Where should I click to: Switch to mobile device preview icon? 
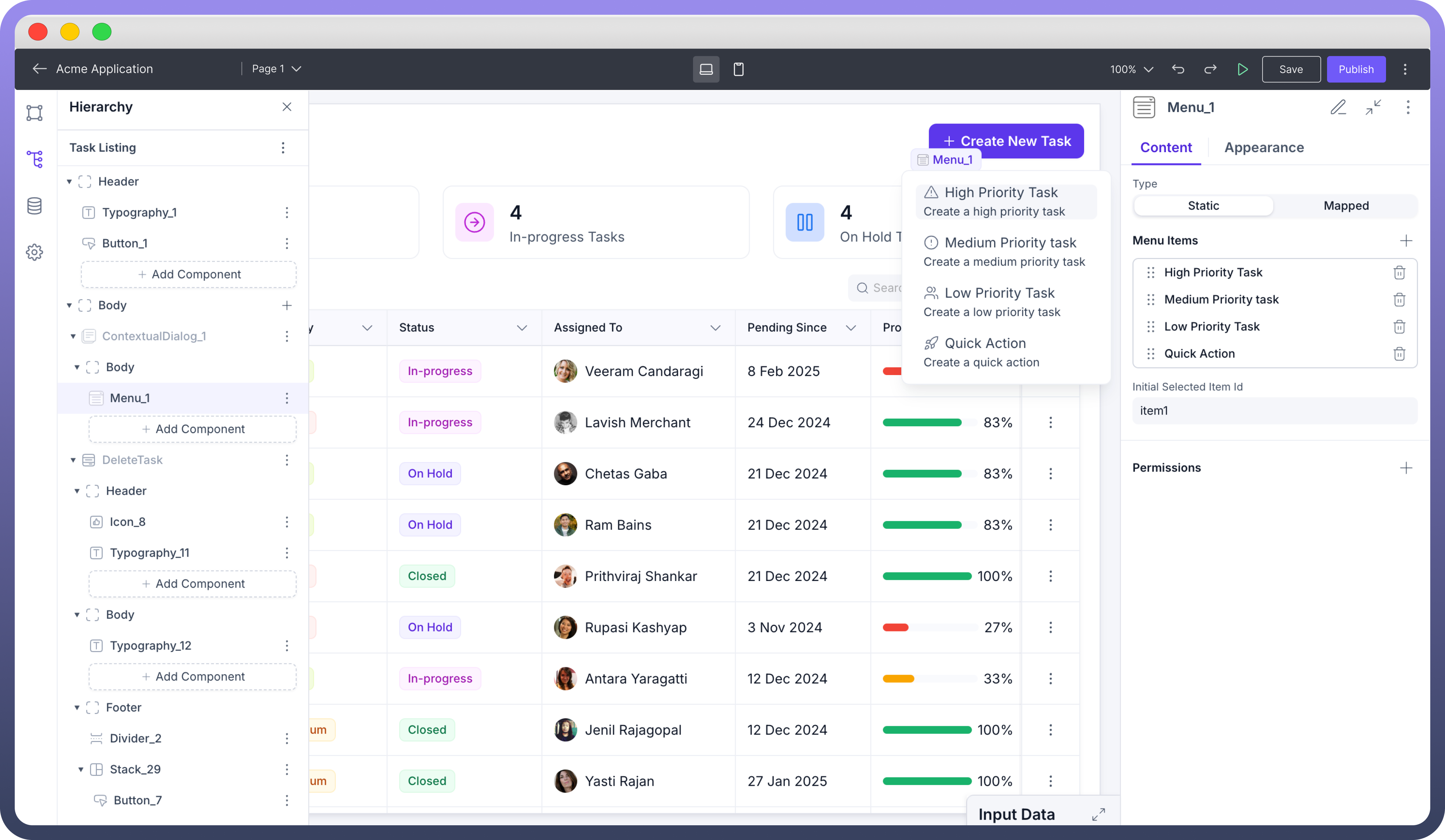click(739, 69)
